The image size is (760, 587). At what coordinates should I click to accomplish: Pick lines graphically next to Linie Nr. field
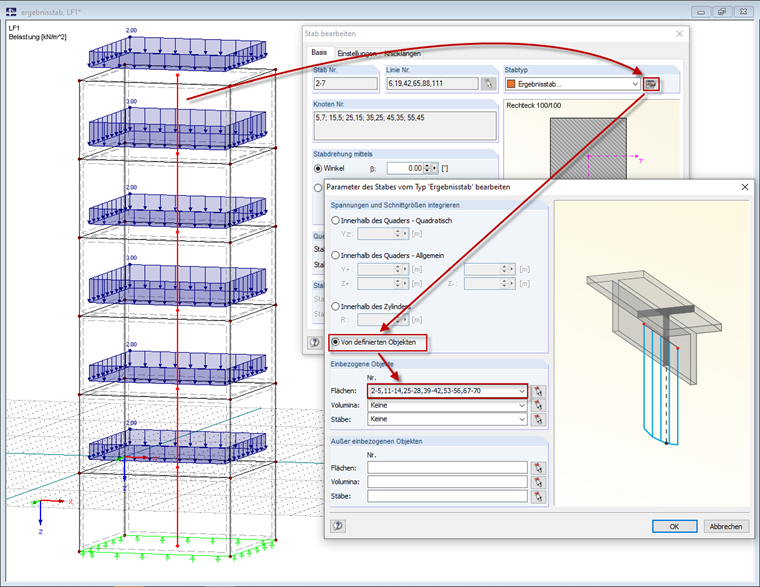pyautogui.click(x=489, y=84)
